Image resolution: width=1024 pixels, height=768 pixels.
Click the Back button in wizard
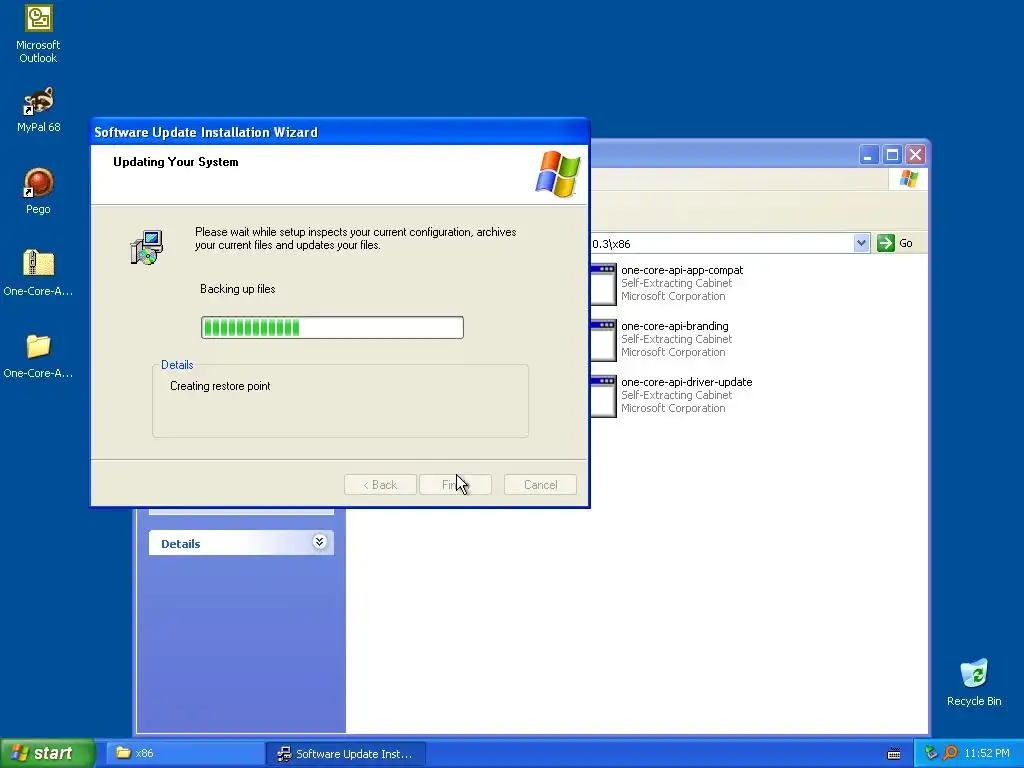380,485
